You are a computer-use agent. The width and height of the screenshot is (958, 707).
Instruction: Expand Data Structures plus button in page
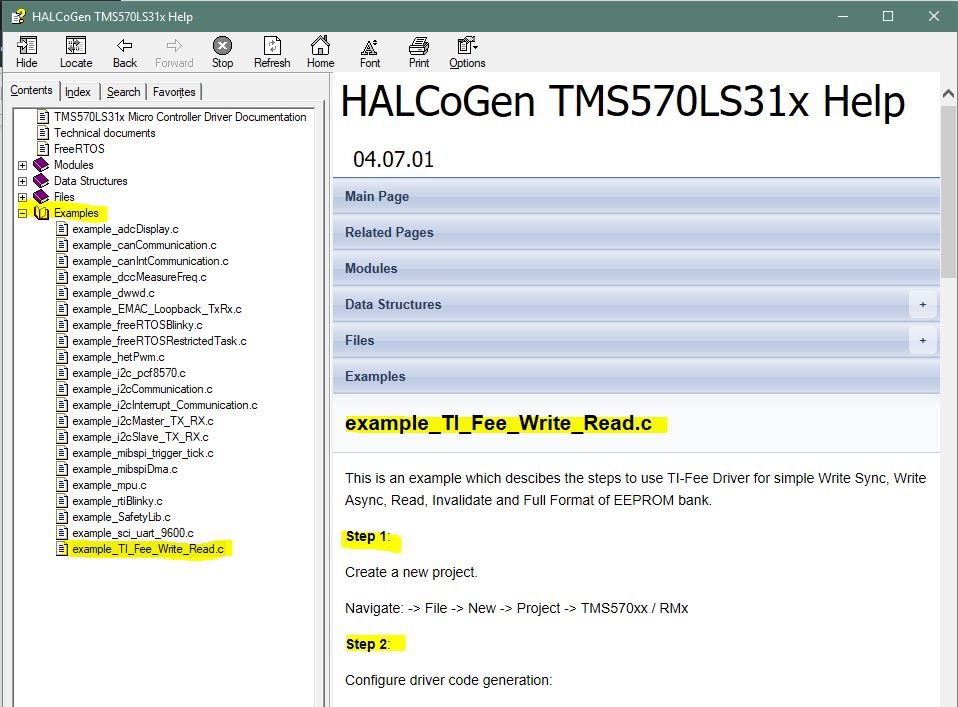pyautogui.click(x=923, y=304)
